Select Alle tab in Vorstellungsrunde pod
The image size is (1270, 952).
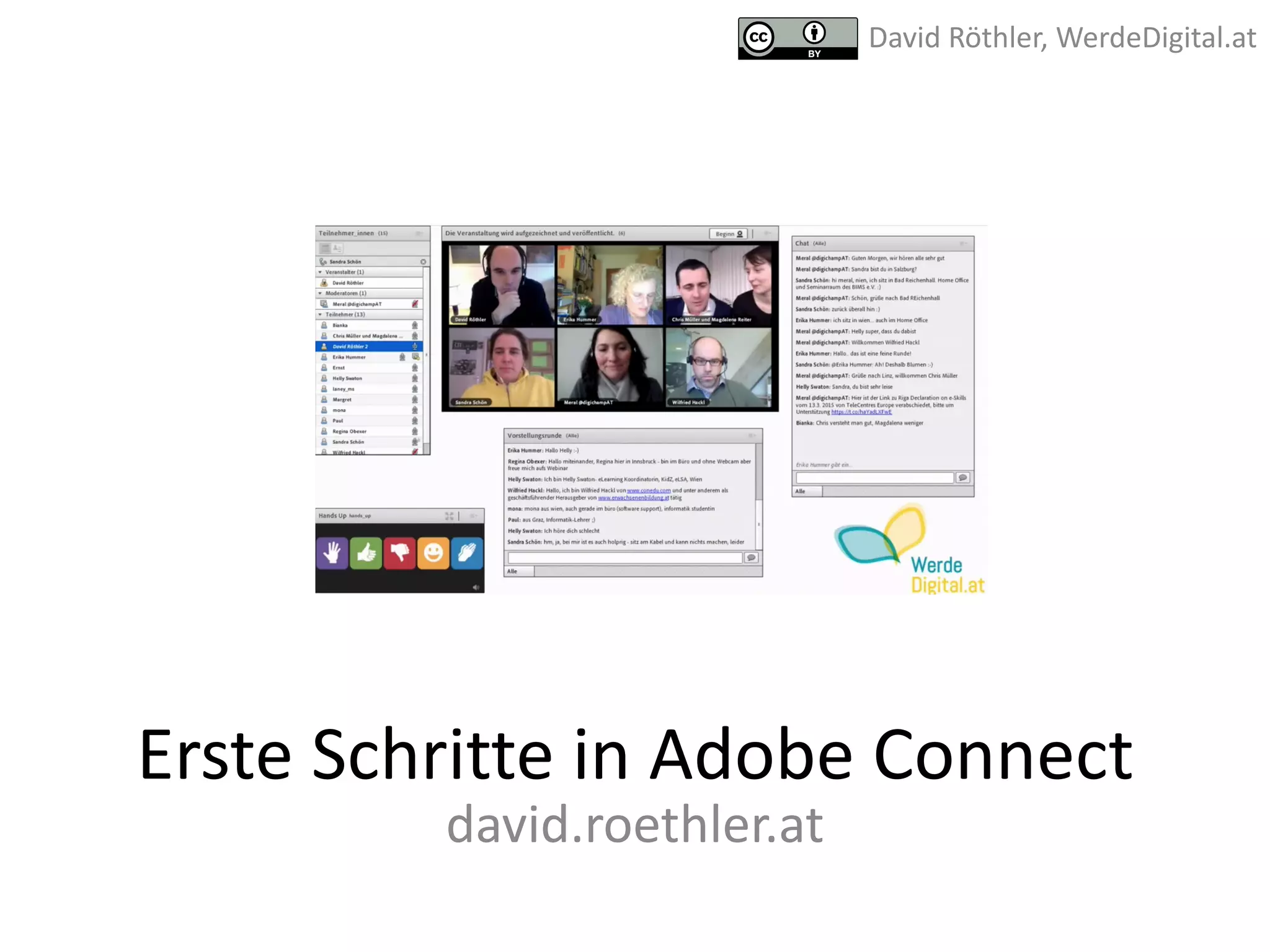click(519, 571)
